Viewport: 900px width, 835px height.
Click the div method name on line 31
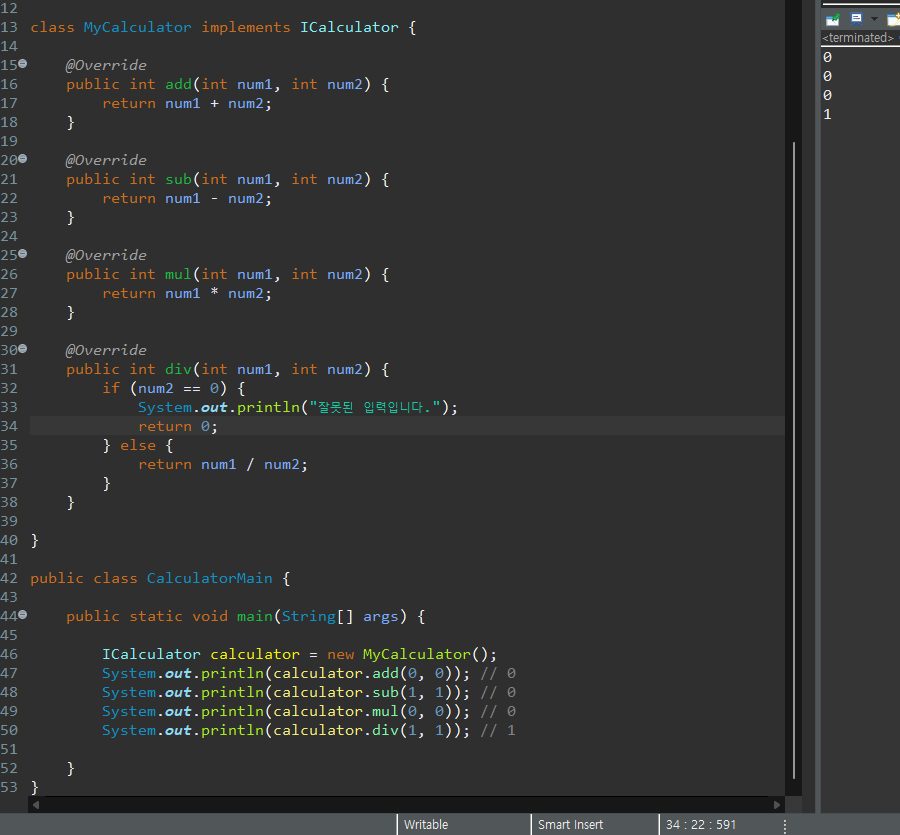pyautogui.click(x=179, y=369)
